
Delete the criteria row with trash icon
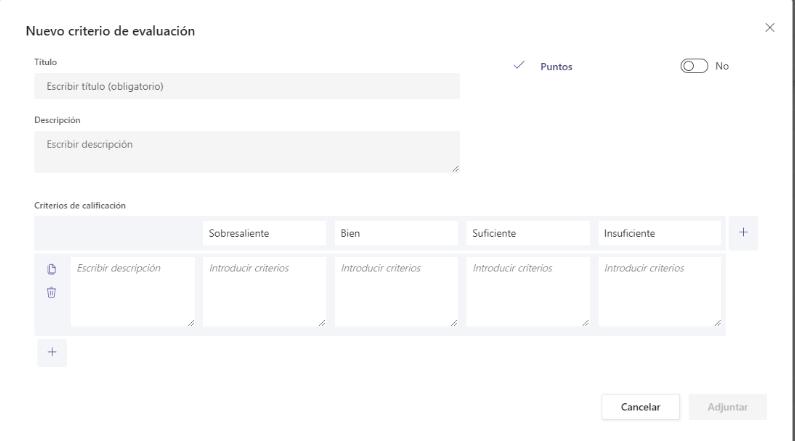51,292
